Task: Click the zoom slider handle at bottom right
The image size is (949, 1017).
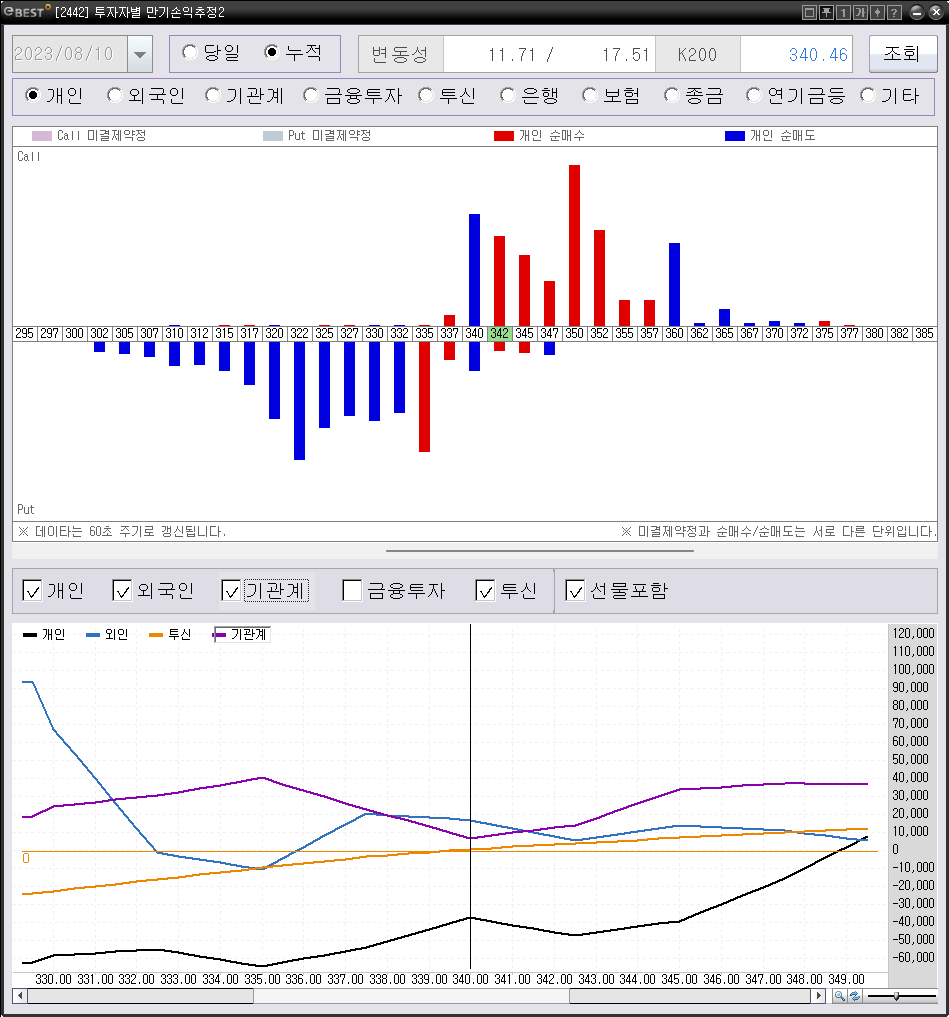Action: pyautogui.click(x=896, y=996)
